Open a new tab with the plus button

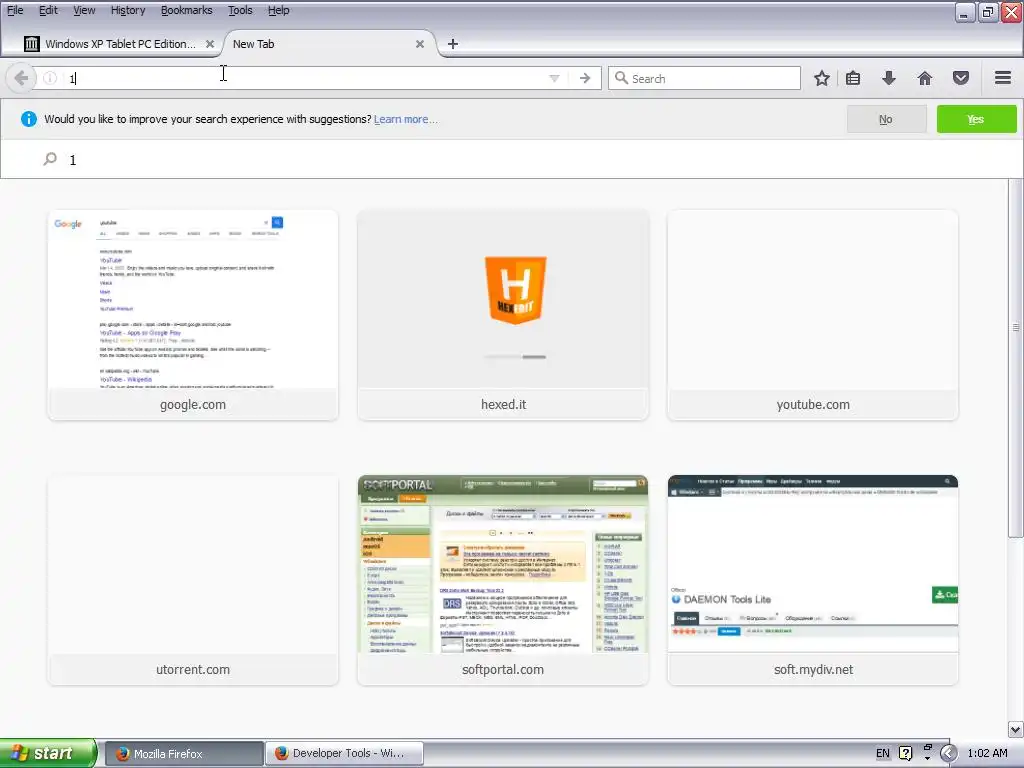453,44
